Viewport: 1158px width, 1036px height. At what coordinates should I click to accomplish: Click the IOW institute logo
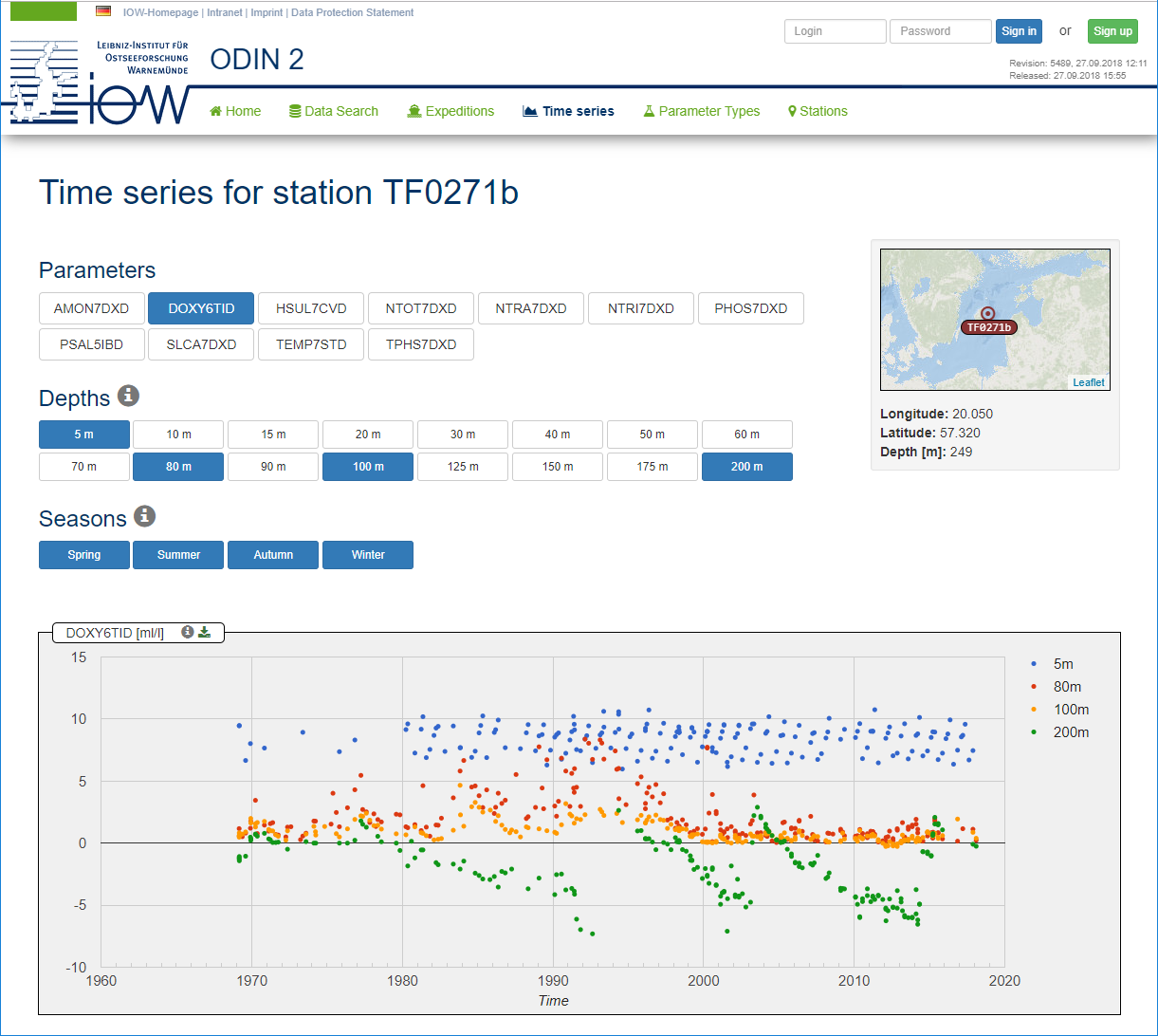(99, 83)
